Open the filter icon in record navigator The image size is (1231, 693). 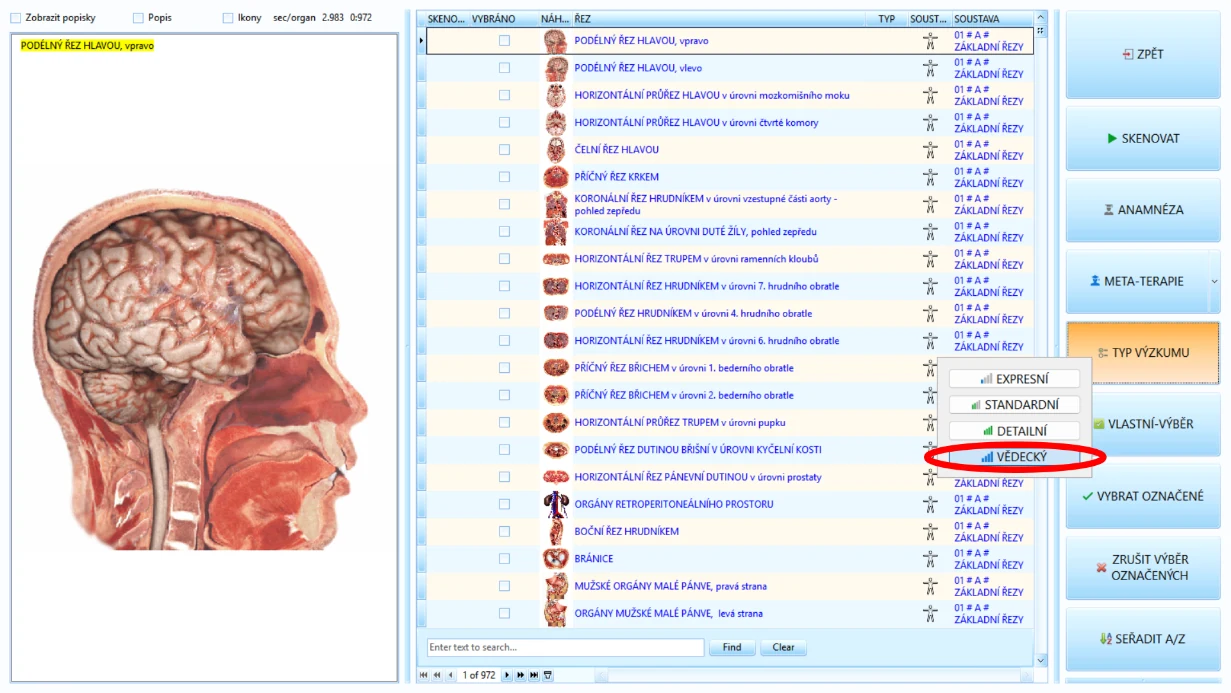[548, 676]
